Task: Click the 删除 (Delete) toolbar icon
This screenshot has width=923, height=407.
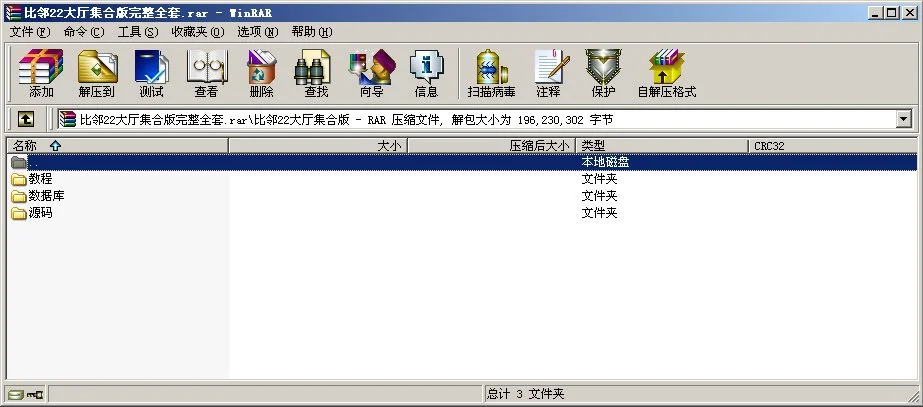Action: [261, 73]
